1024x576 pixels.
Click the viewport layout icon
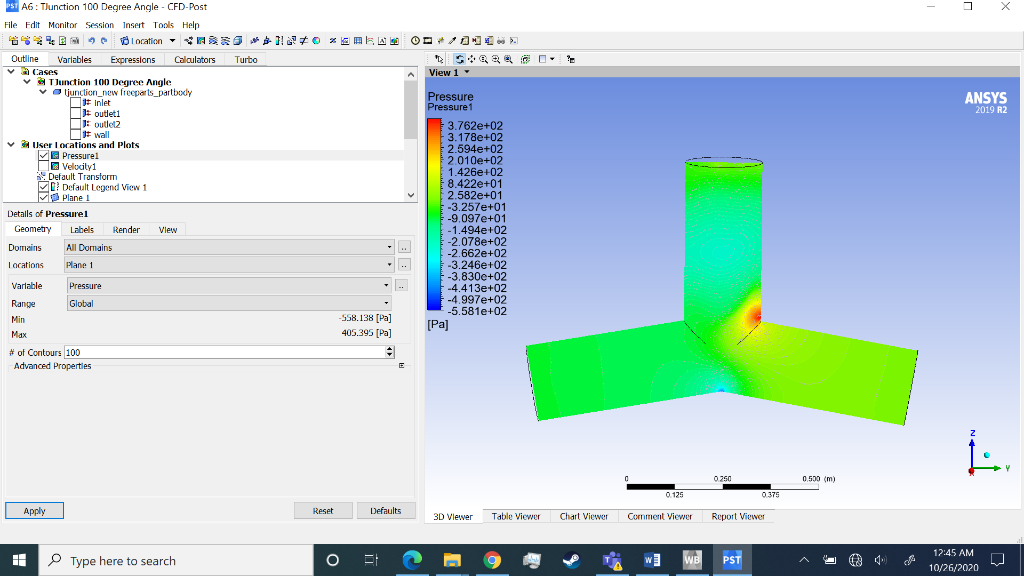point(542,59)
